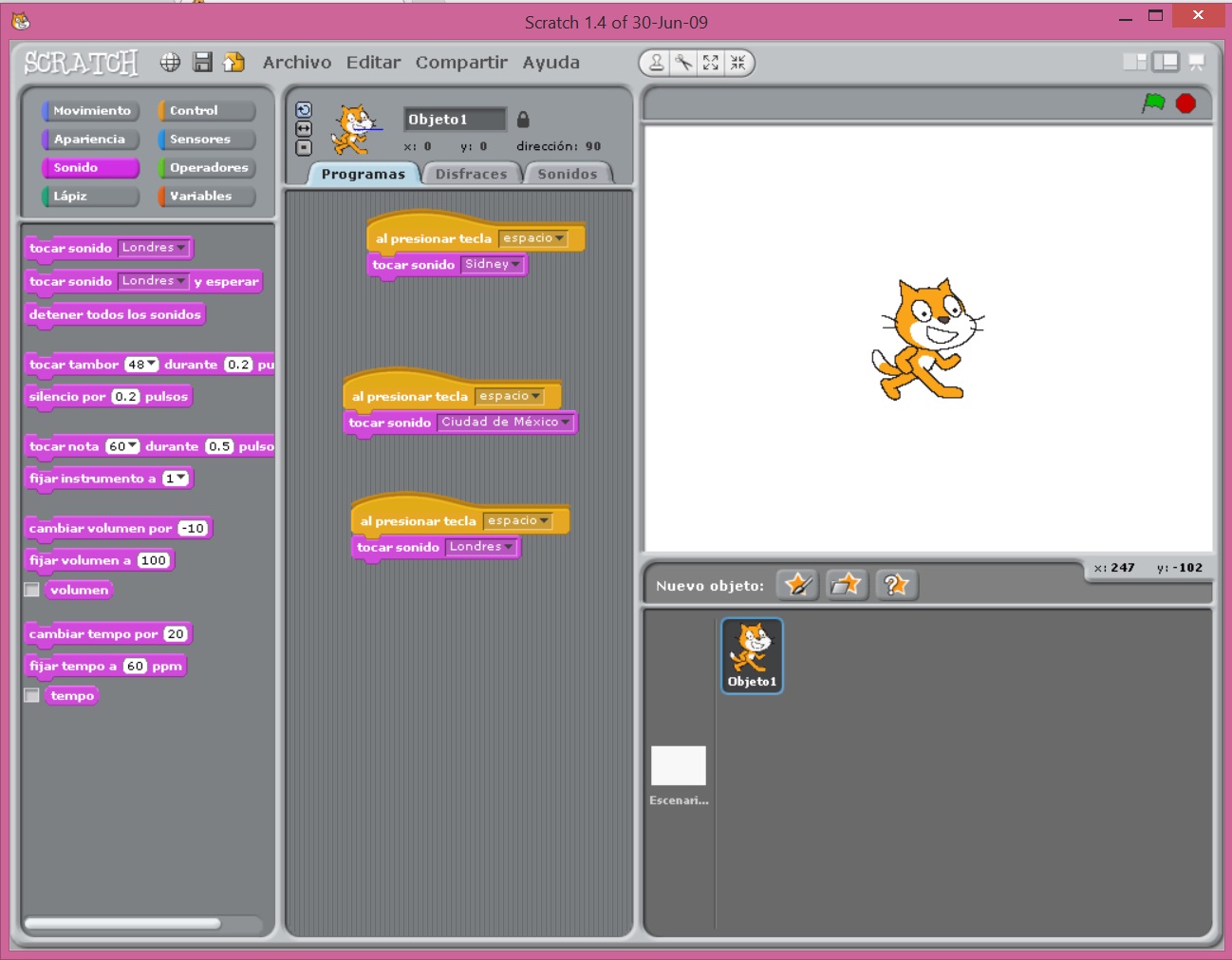Click the detener todos los sonidos block
This screenshot has width=1232, height=960.
point(115,314)
